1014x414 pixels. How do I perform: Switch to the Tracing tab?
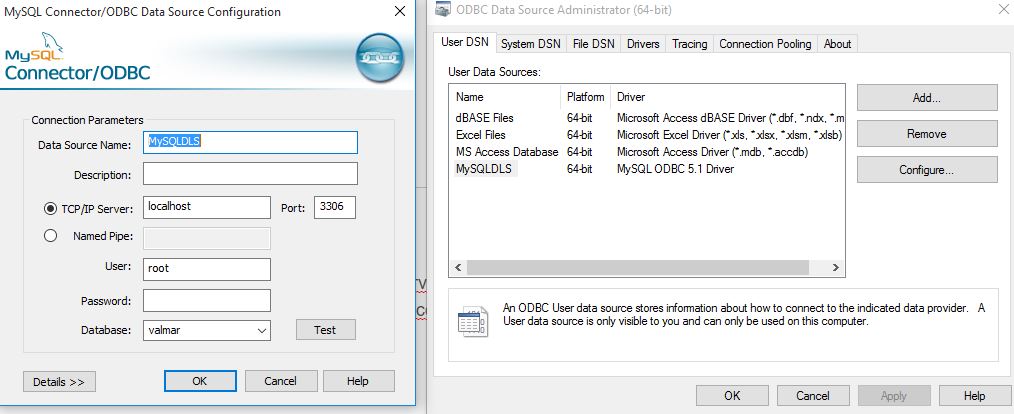click(689, 44)
